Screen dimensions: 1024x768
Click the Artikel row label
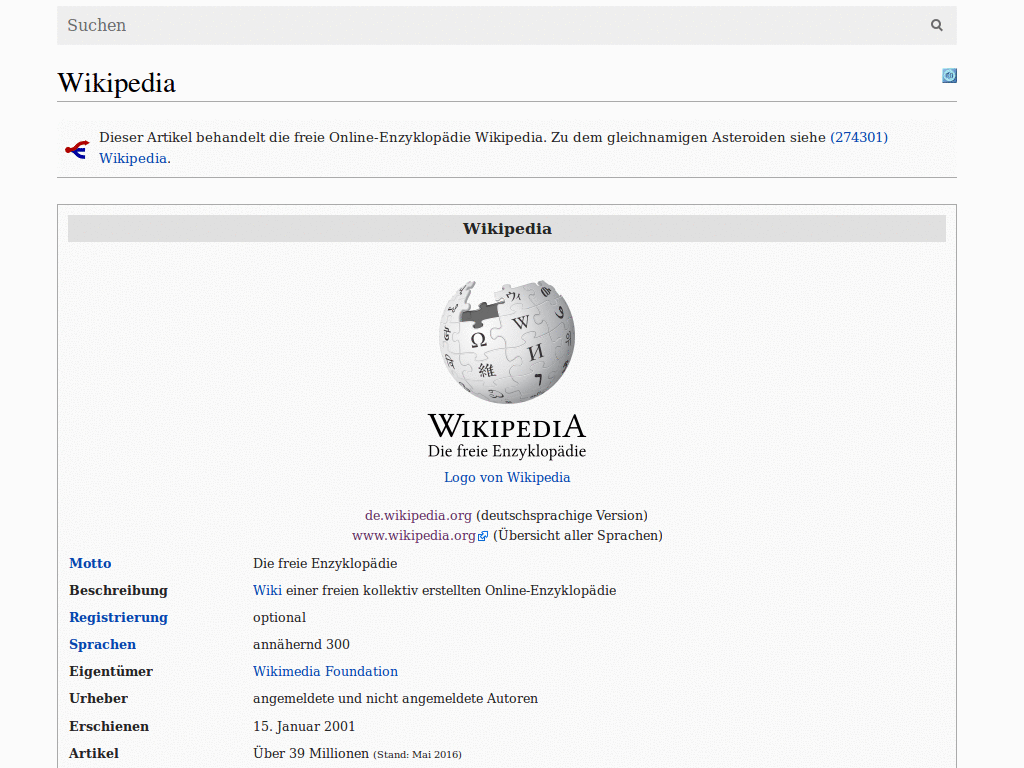(x=94, y=753)
